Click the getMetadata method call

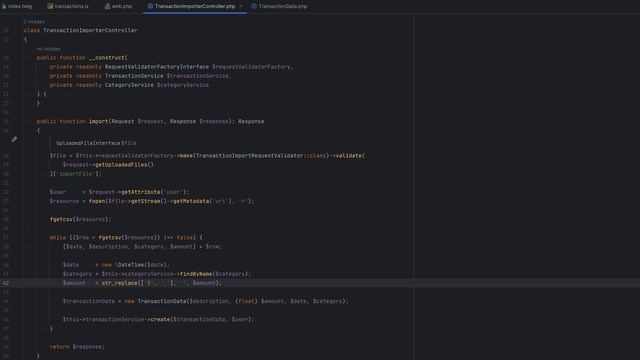(191, 201)
